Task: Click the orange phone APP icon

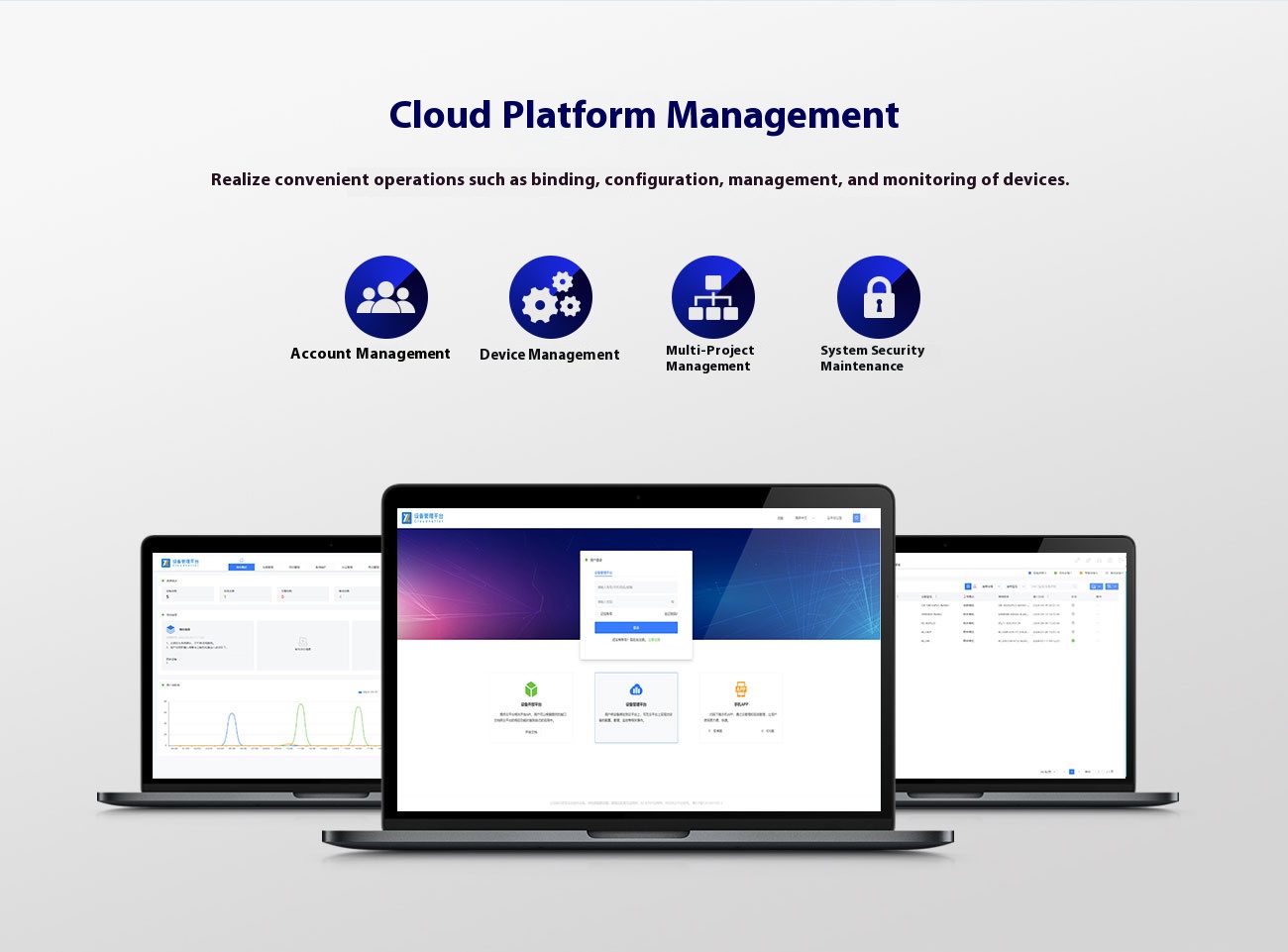Action: pos(740,689)
